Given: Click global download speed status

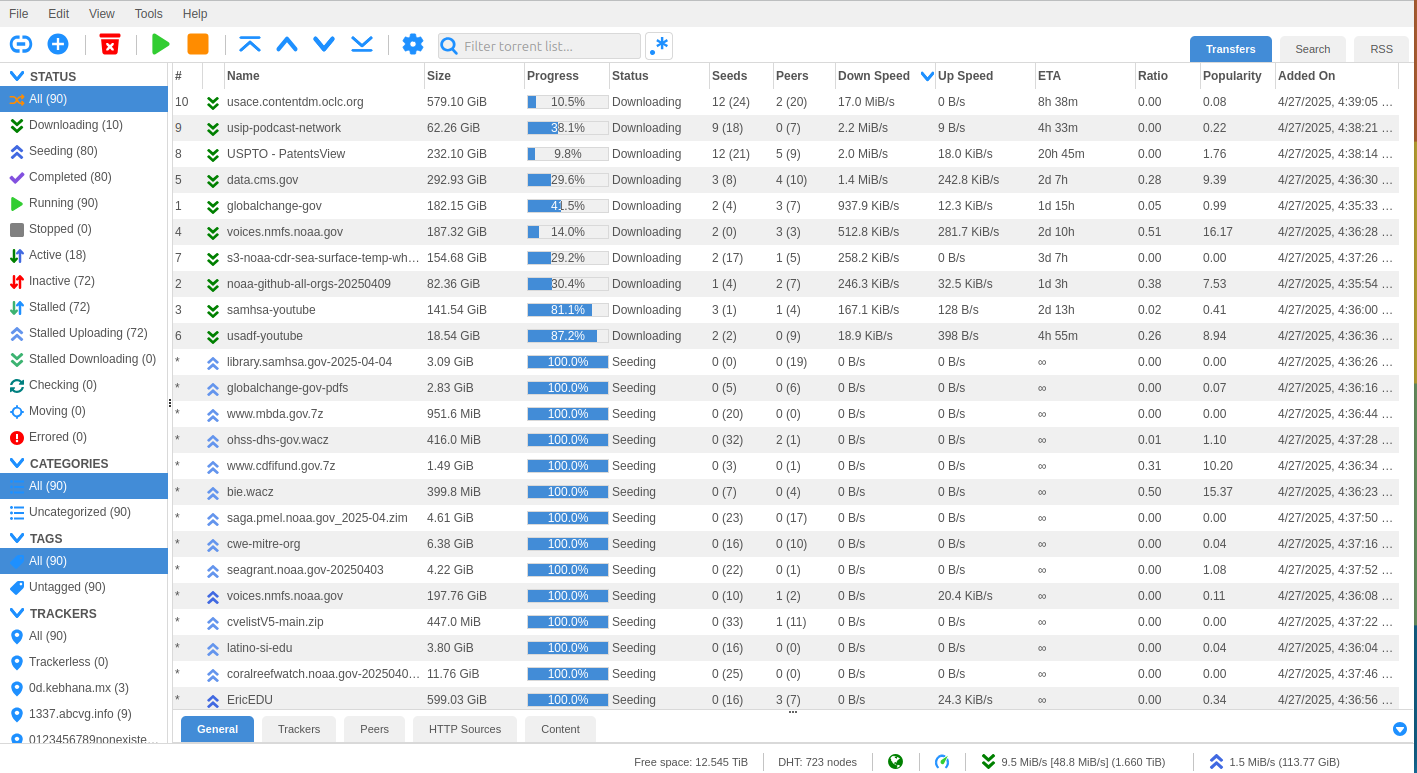Looking at the screenshot, I should [1073, 762].
